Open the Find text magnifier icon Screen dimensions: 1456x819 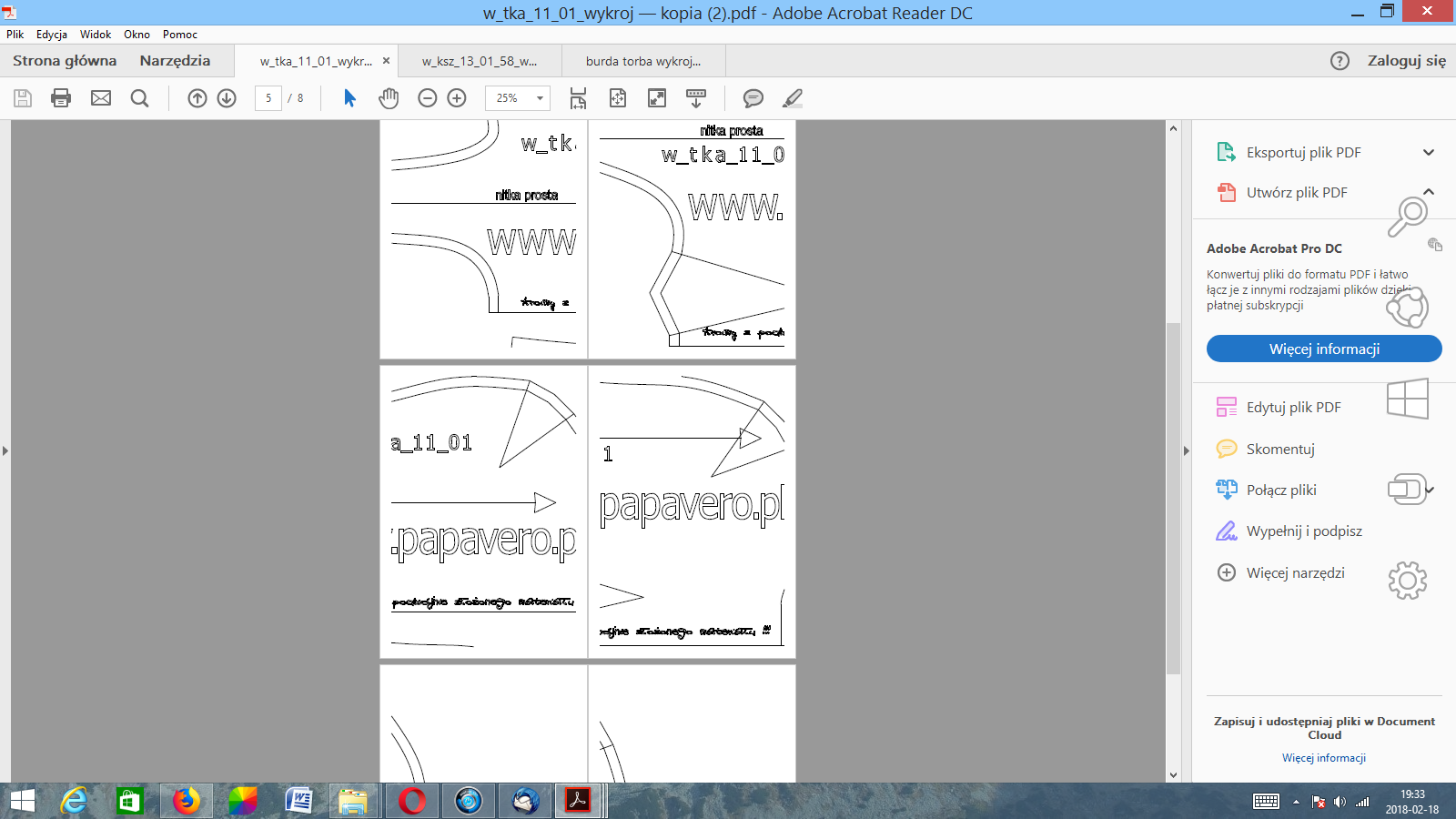tap(139, 98)
